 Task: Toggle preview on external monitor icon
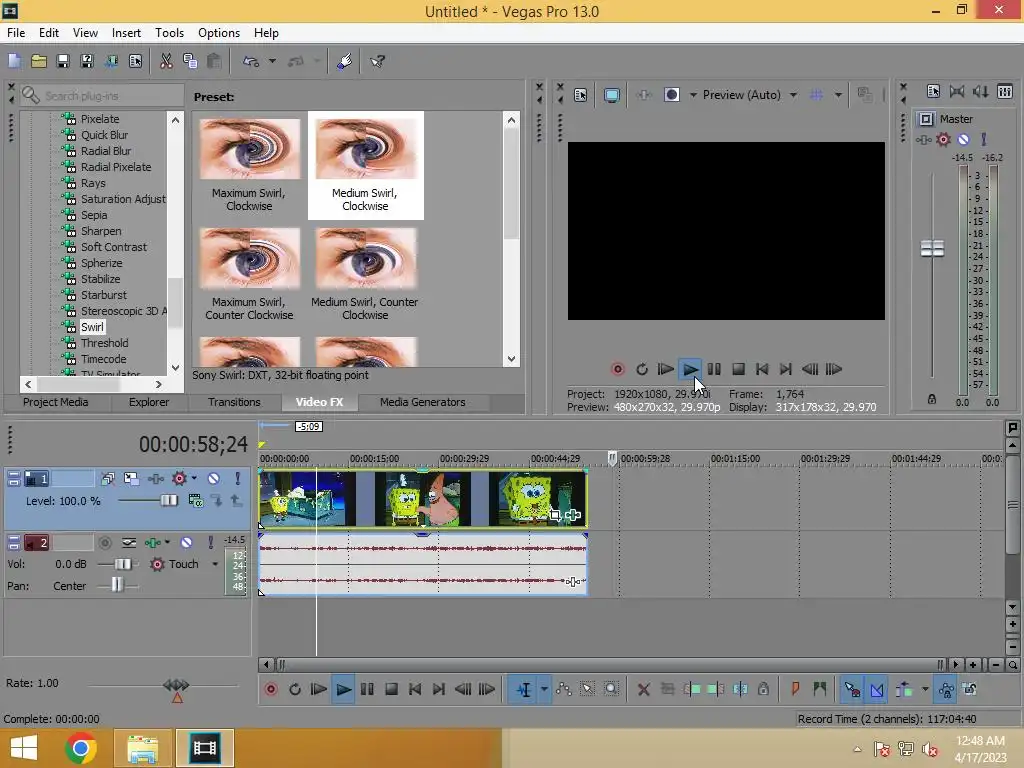click(612, 95)
